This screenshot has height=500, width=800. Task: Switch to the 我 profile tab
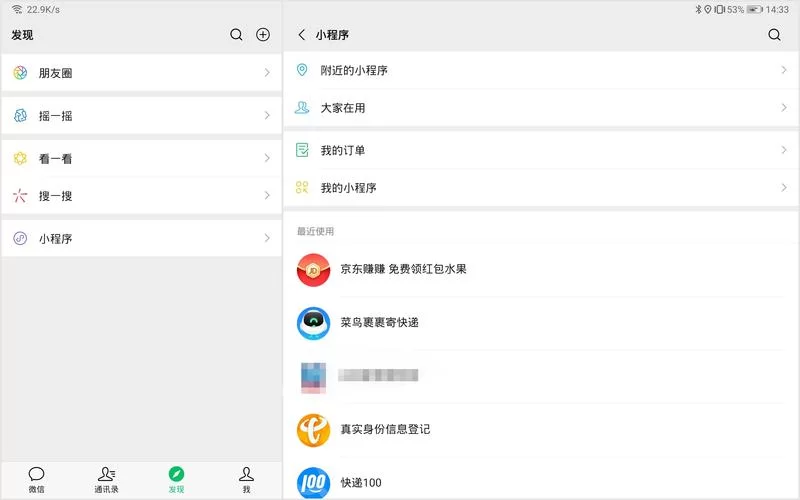[246, 480]
